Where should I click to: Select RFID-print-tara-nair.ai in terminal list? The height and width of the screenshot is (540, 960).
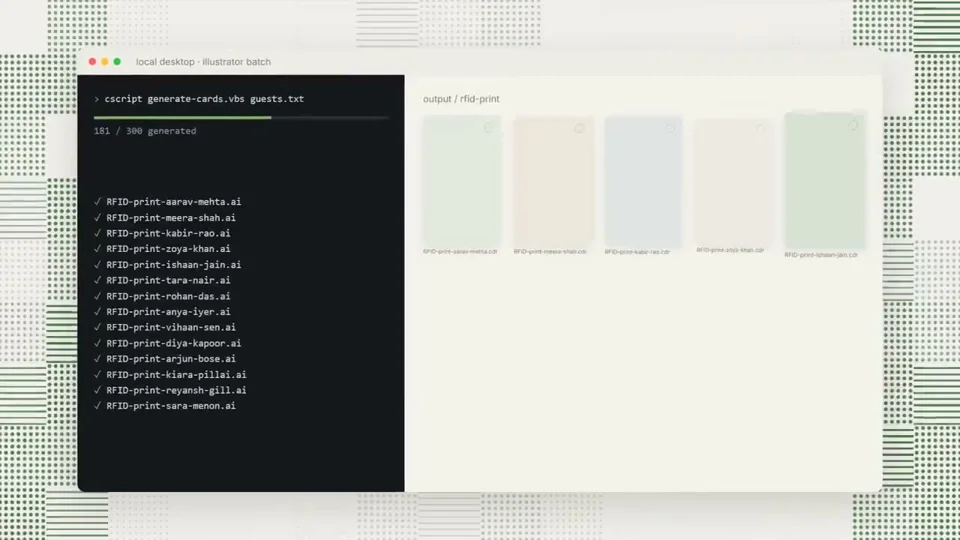tap(168, 280)
